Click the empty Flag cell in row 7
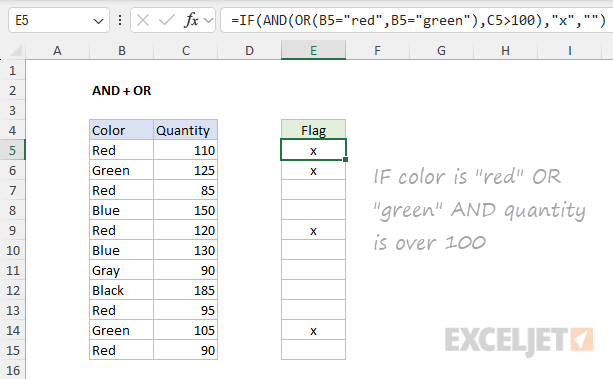The image size is (613, 379). pyautogui.click(x=314, y=190)
